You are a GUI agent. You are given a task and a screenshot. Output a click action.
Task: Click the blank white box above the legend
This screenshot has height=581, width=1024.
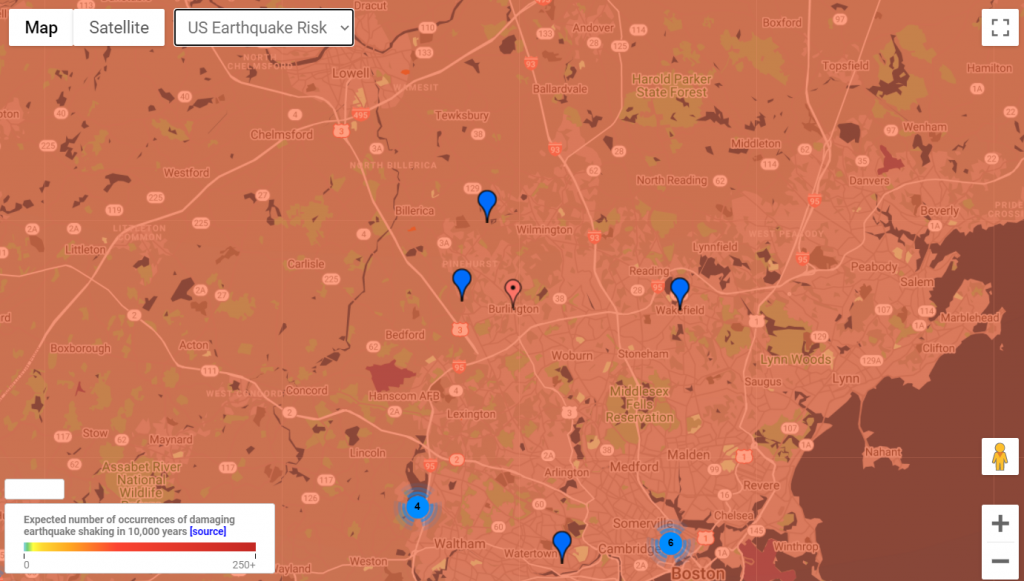pyautogui.click(x=34, y=489)
